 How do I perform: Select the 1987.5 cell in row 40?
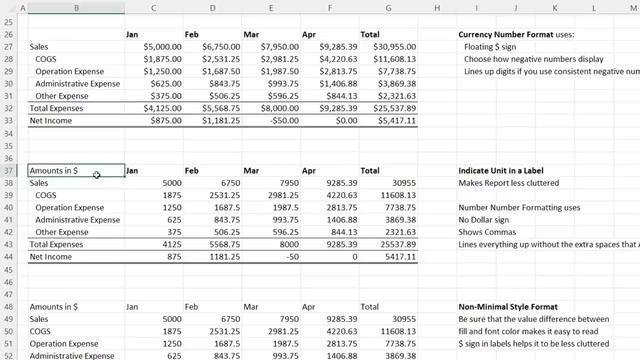(271, 207)
